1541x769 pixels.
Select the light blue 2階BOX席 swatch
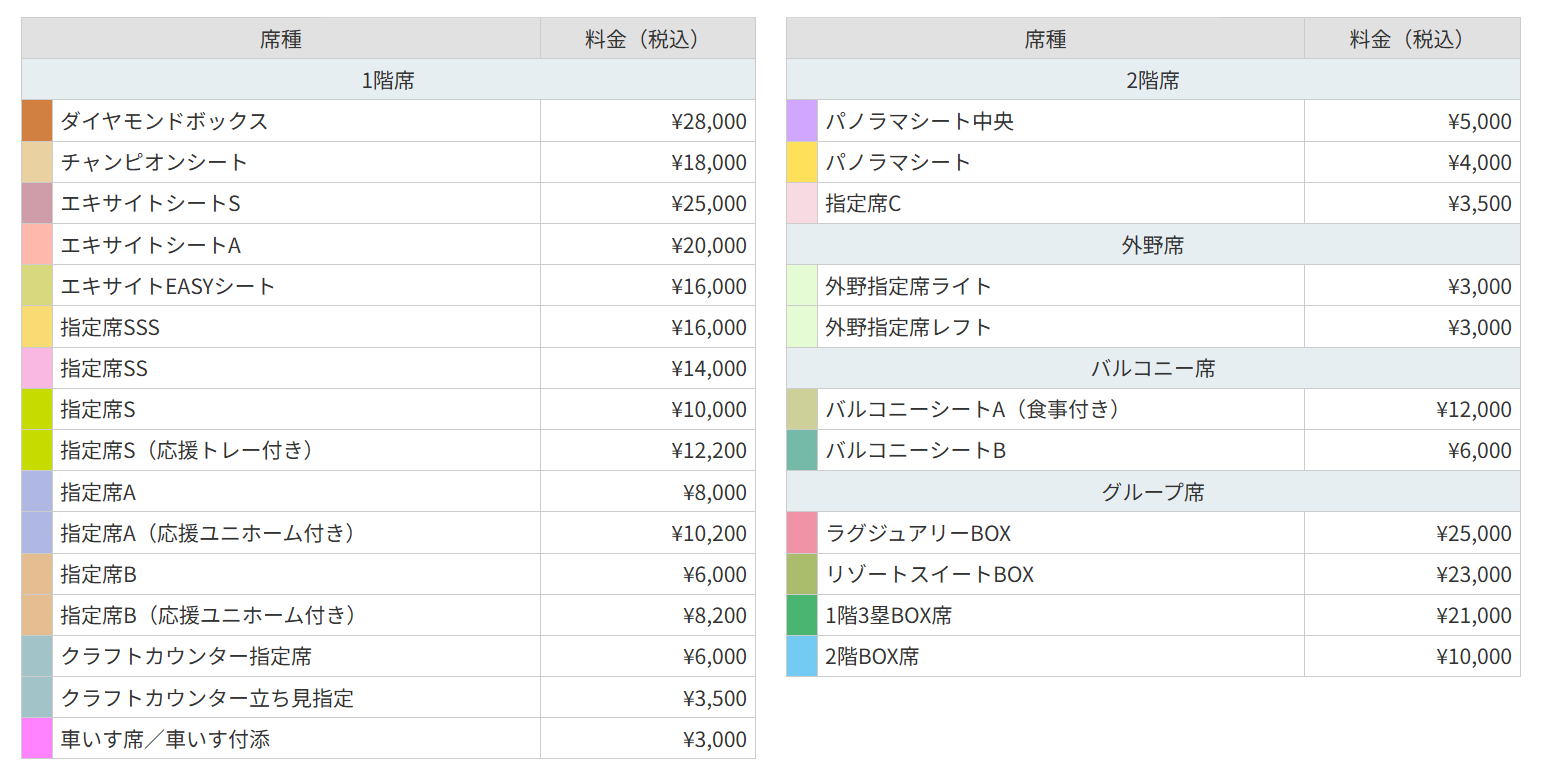pyautogui.click(x=802, y=656)
